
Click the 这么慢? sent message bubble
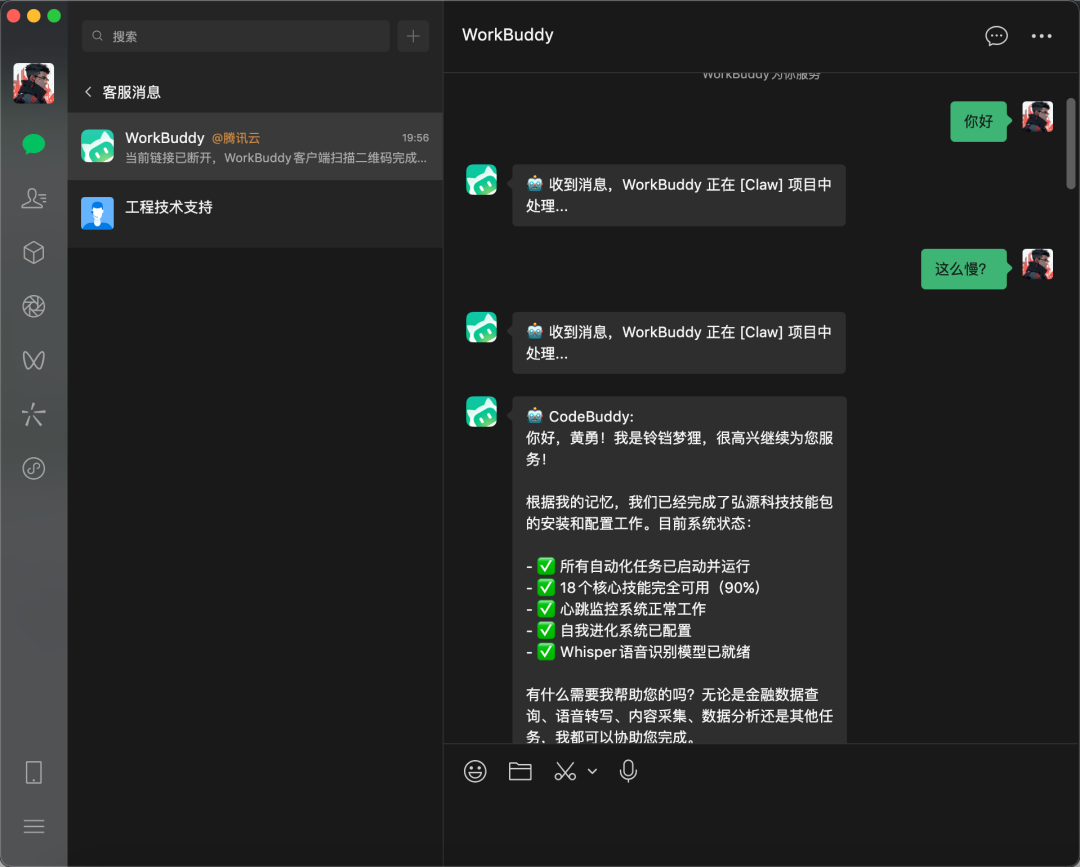963,269
